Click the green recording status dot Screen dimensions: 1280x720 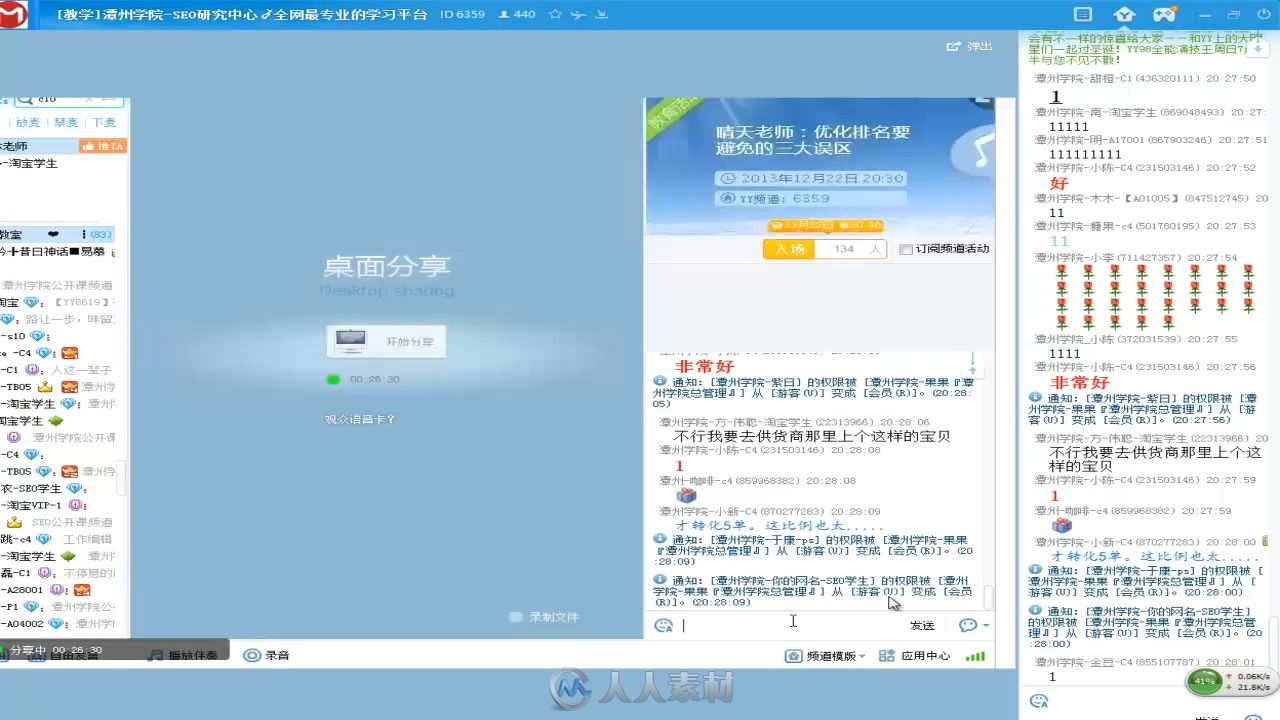[x=333, y=379]
